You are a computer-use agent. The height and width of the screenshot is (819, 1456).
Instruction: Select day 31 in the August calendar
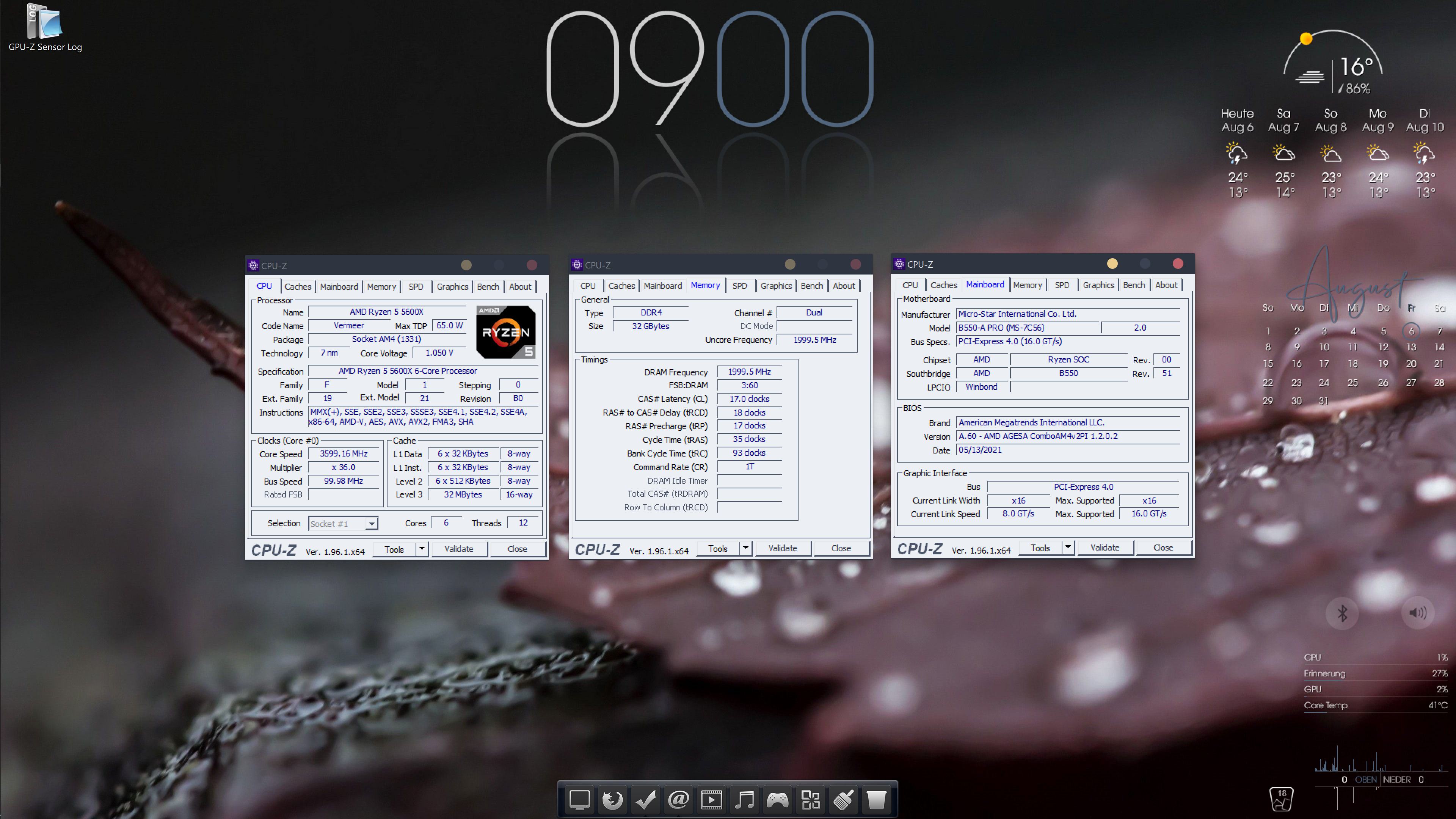pos(1324,401)
